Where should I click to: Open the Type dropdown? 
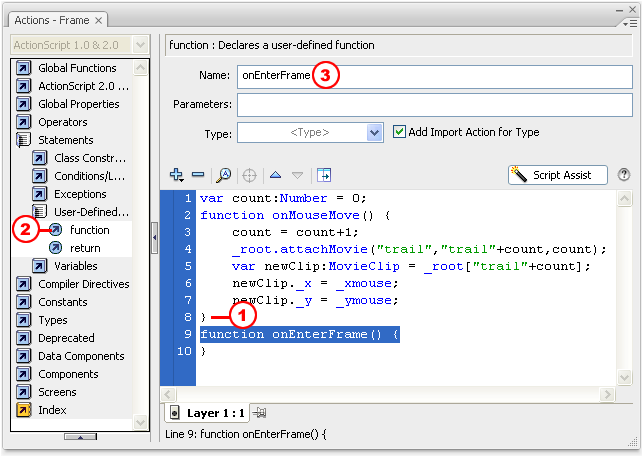tap(375, 132)
